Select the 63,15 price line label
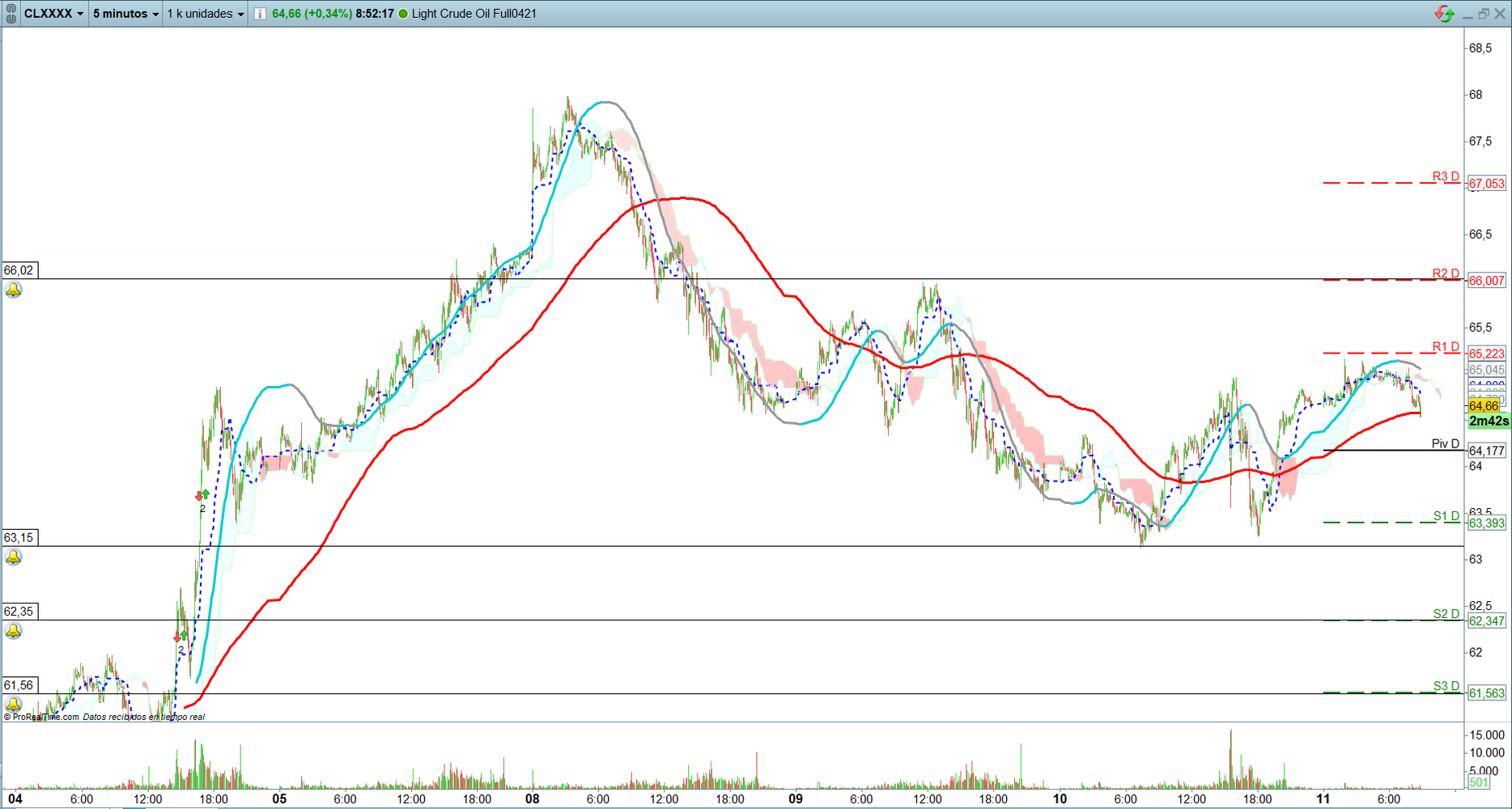This screenshot has width=1512, height=809. (x=19, y=537)
